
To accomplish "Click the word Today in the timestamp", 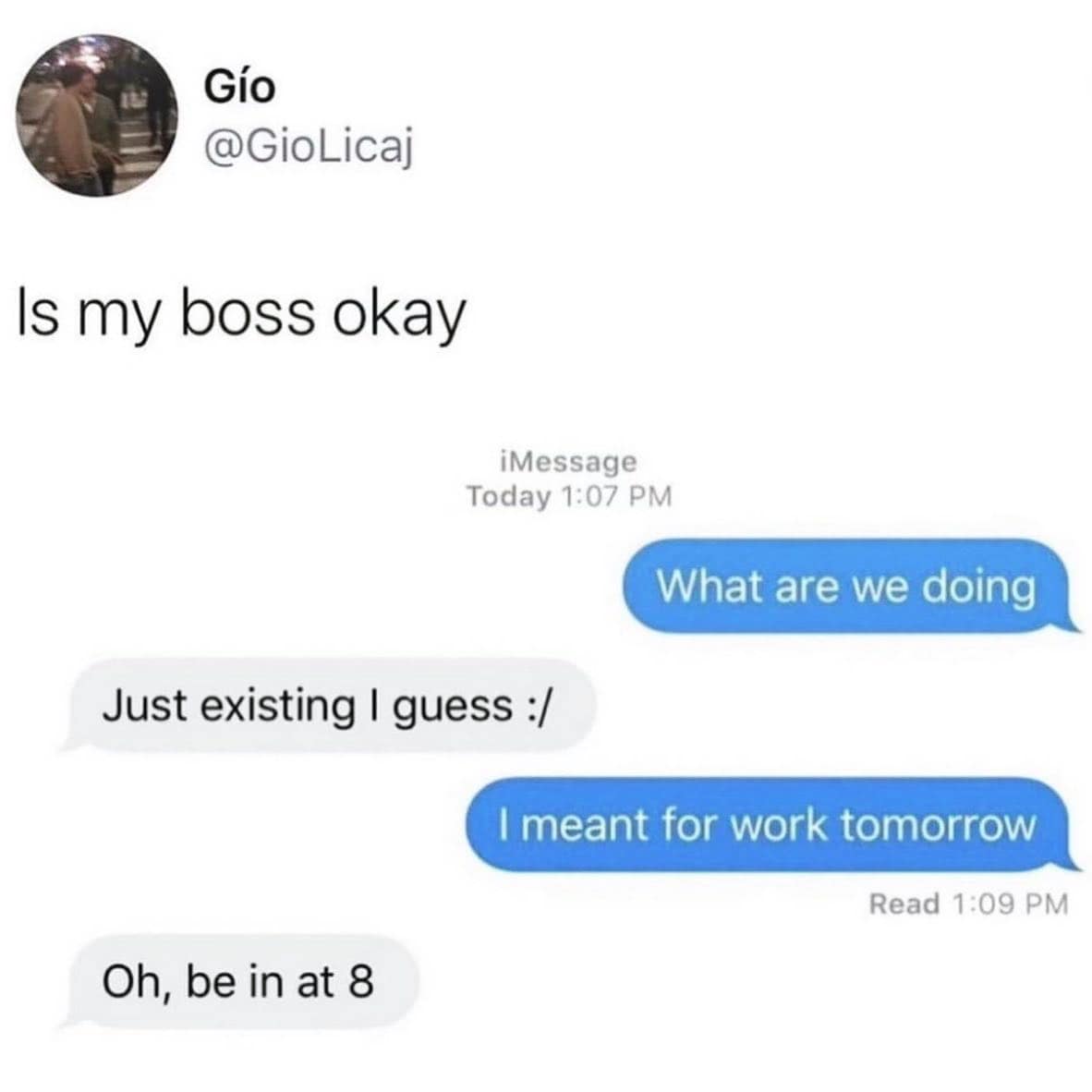I will pyautogui.click(x=508, y=496).
